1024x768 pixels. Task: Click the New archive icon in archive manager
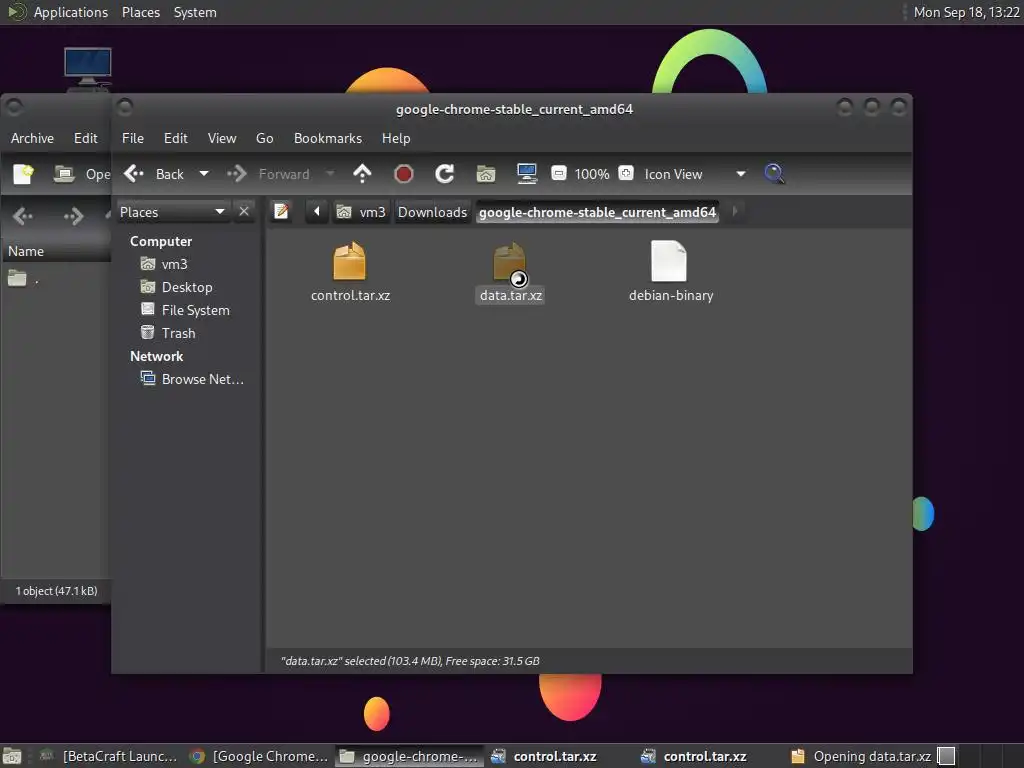(x=24, y=174)
